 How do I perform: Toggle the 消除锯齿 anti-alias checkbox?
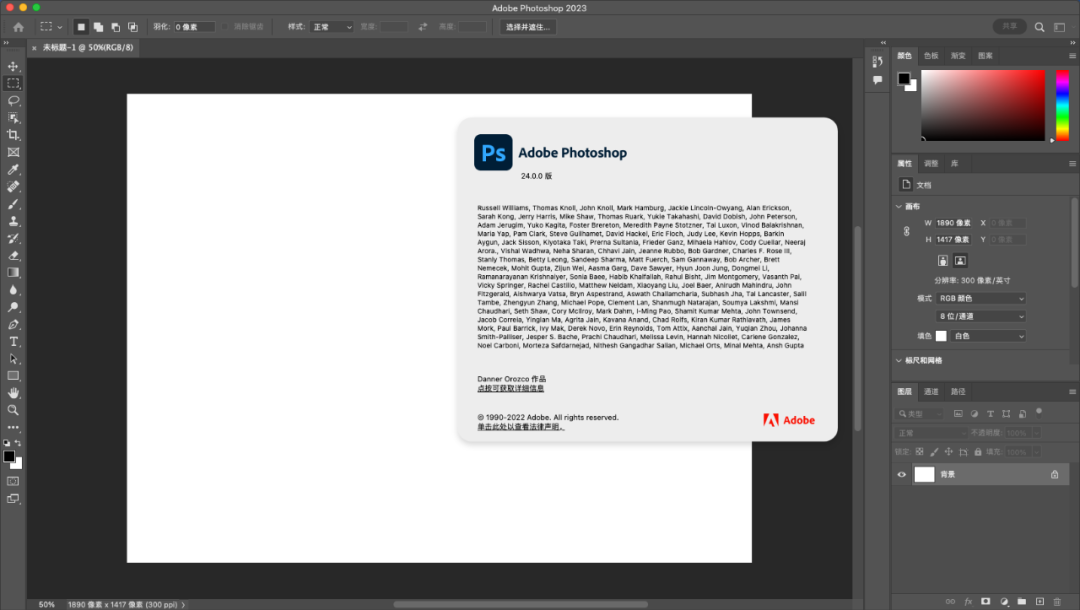(x=225, y=27)
